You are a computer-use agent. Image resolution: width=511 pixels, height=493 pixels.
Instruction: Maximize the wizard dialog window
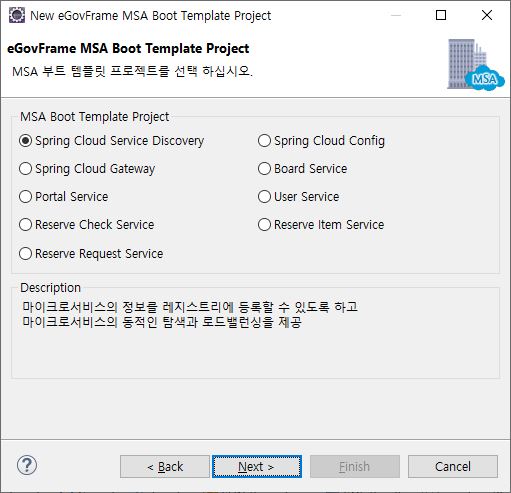441,15
